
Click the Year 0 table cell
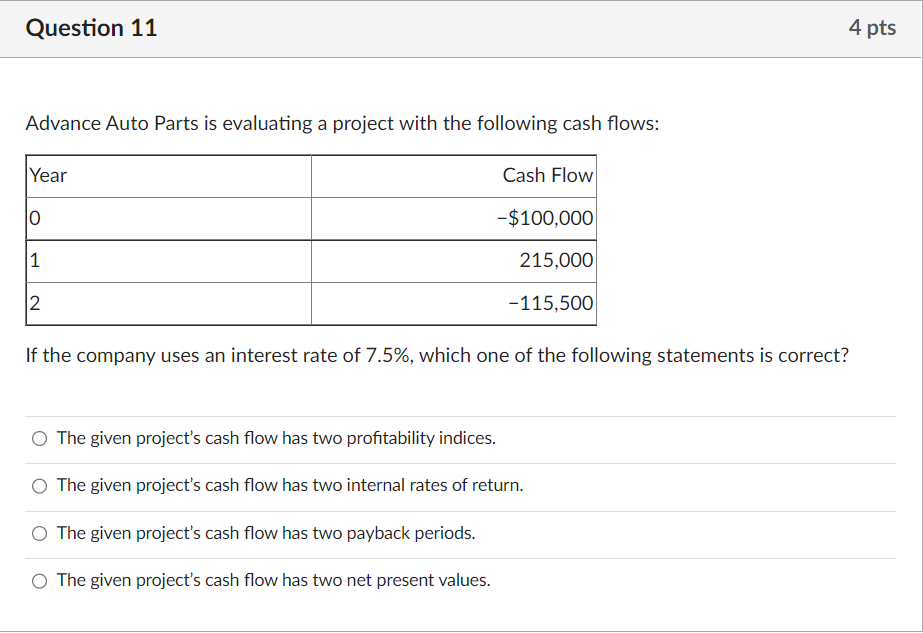169,218
